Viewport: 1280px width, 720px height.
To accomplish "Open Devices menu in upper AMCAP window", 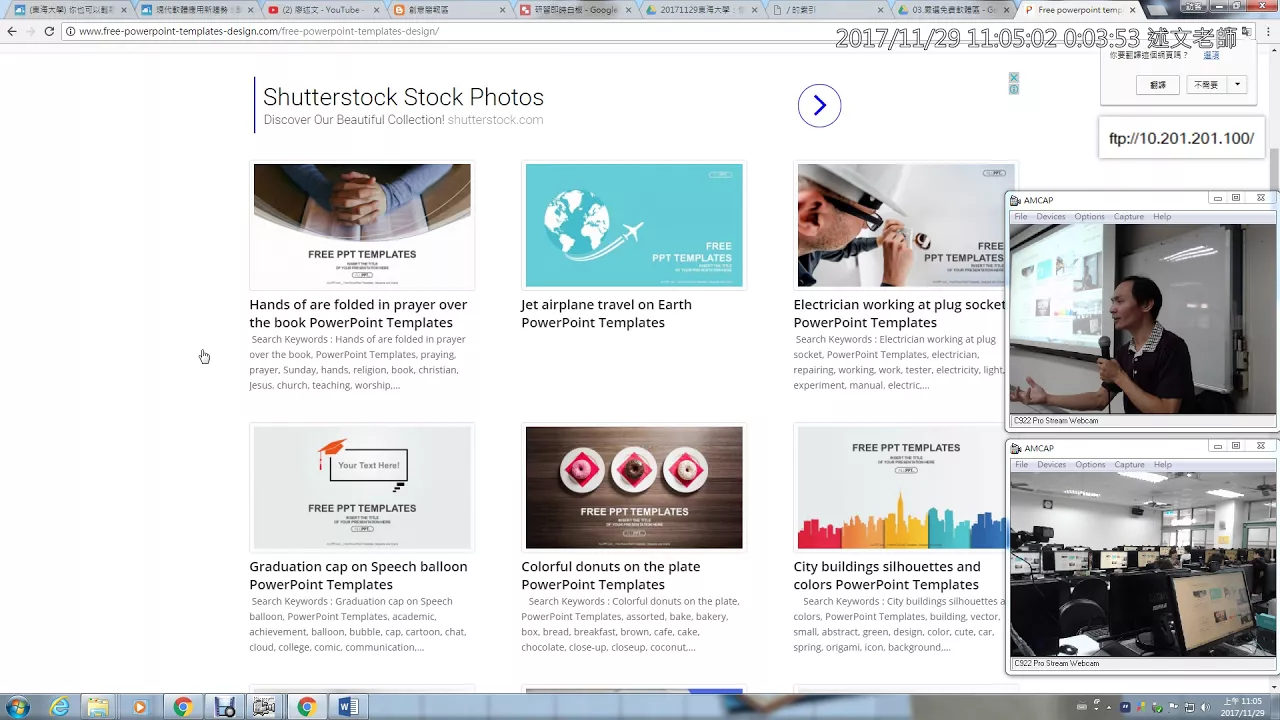I will pyautogui.click(x=1050, y=217).
